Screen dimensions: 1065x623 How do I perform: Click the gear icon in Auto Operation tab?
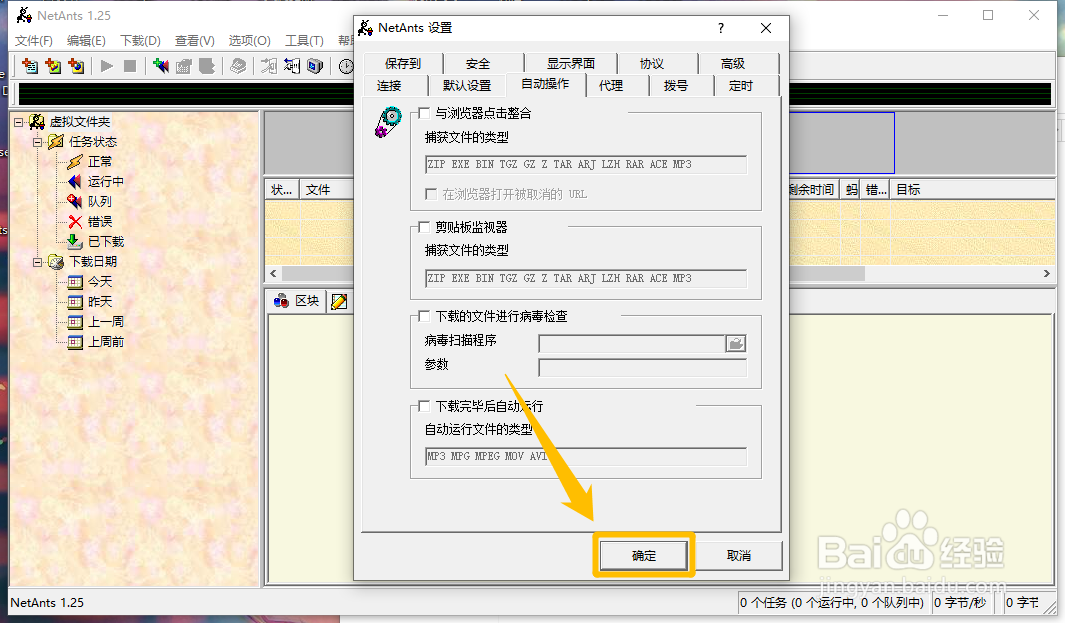coord(389,122)
